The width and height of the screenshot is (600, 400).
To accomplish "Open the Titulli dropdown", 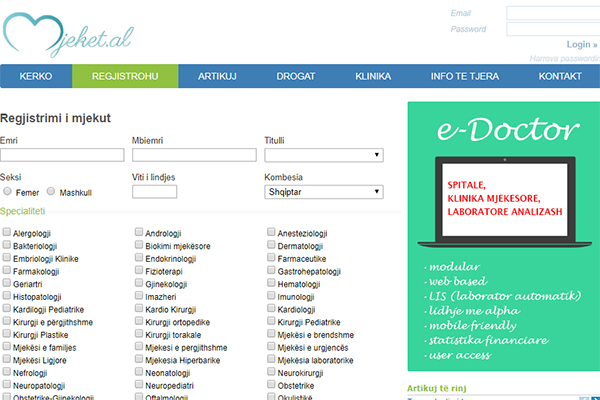I will (324, 155).
